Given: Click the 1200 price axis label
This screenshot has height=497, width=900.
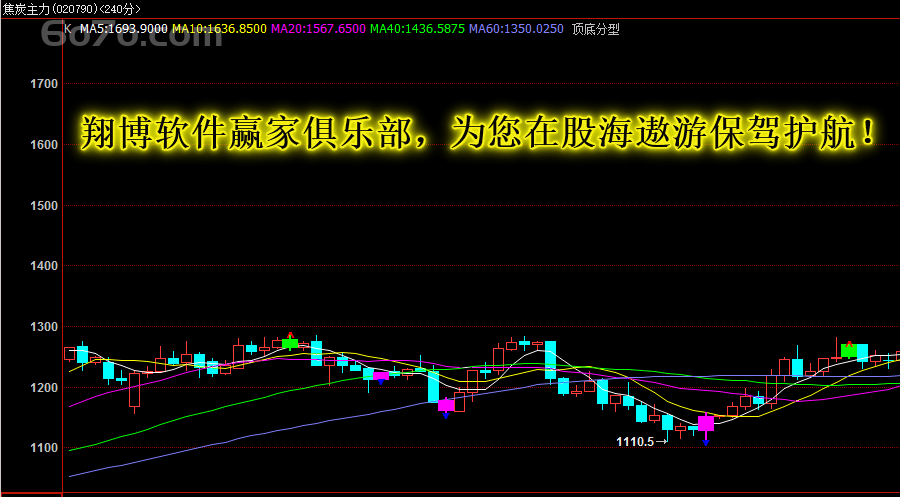Looking at the screenshot, I should (x=44, y=387).
